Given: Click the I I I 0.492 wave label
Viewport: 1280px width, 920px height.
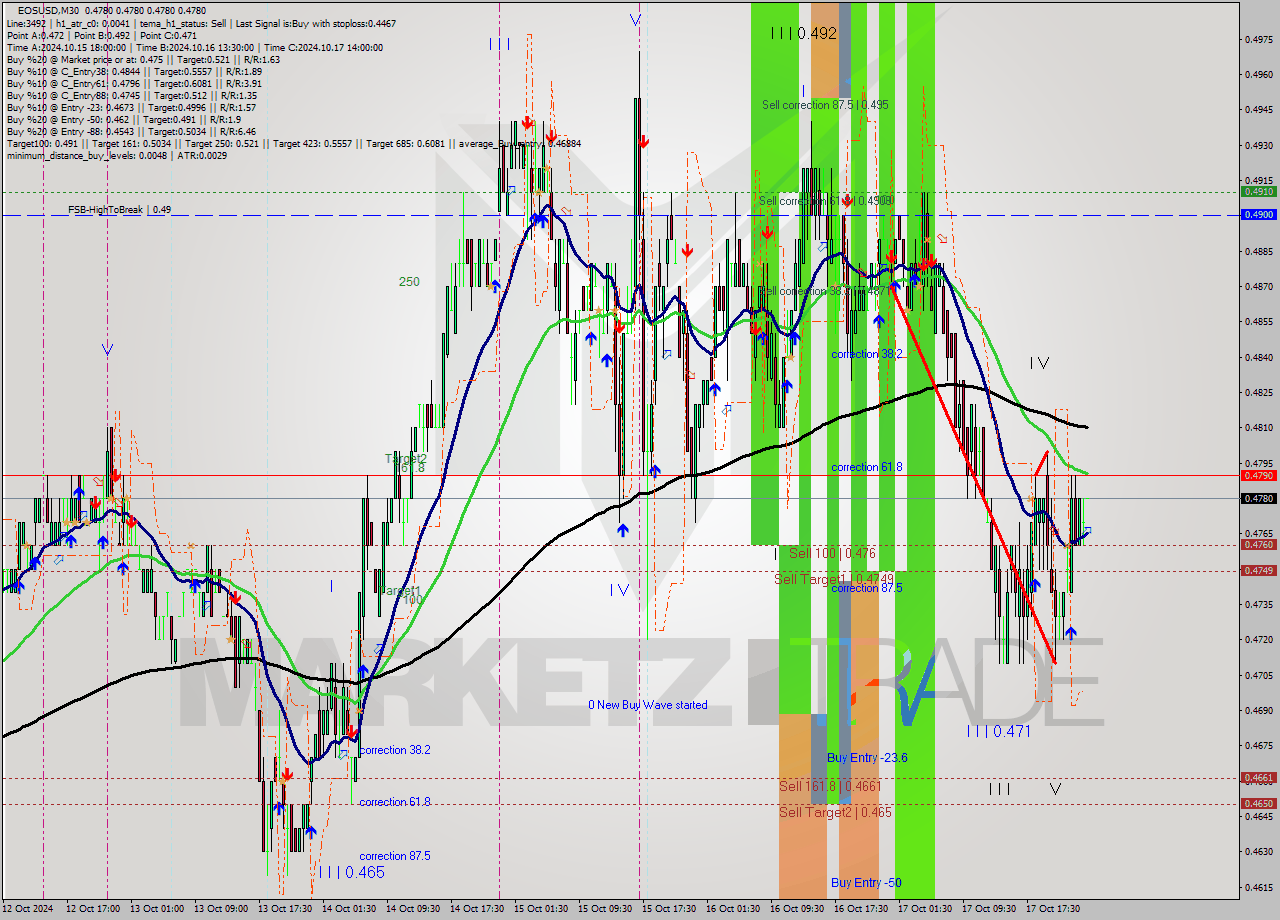Looking at the screenshot, I should [804, 33].
